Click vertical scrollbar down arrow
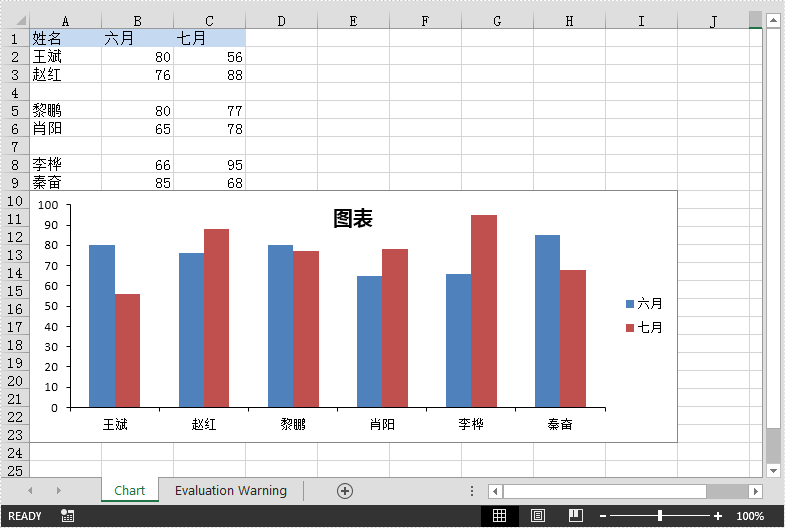Image resolution: width=785 pixels, height=528 pixels. [773, 470]
